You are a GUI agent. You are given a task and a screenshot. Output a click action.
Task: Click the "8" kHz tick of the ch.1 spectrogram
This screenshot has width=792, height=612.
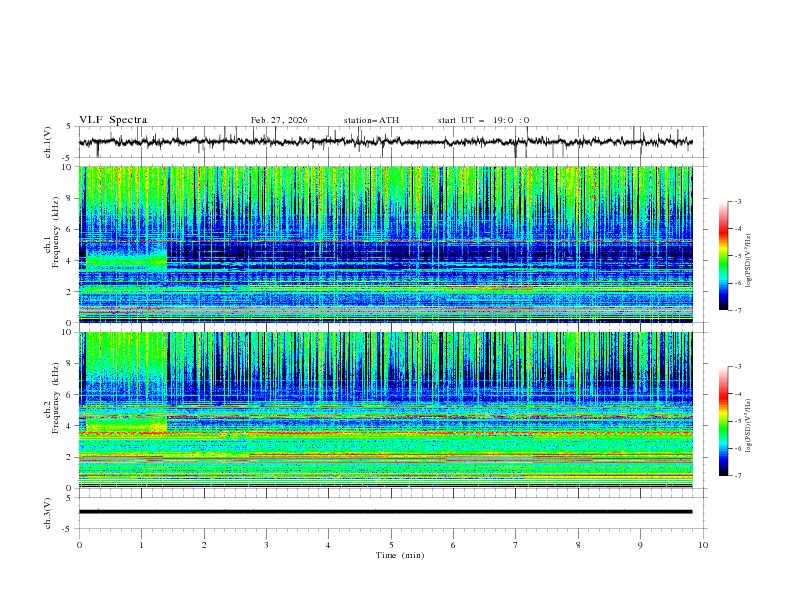point(70,198)
